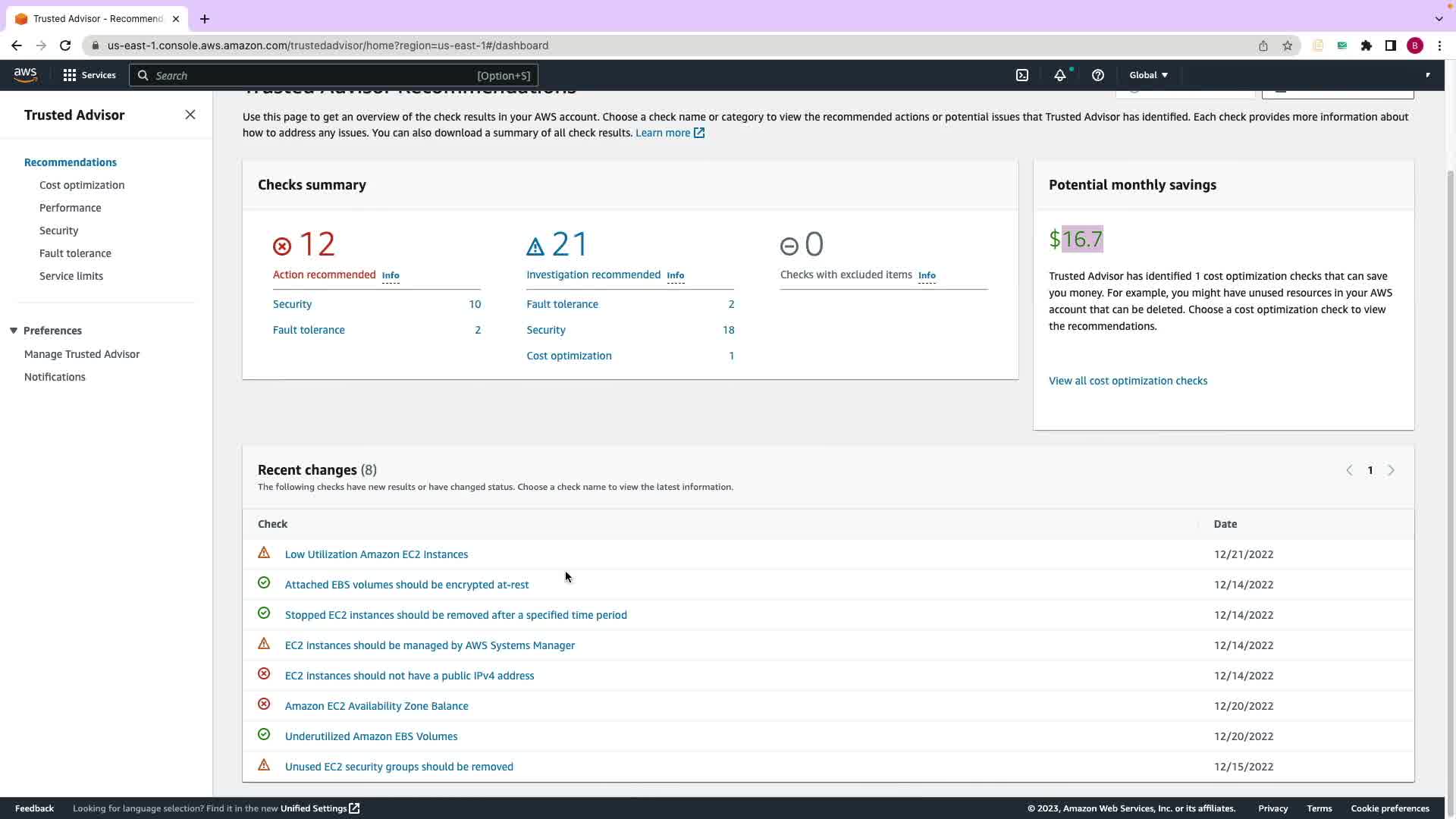The width and height of the screenshot is (1456, 819).
Task: Reload the browser page
Action: [x=65, y=45]
